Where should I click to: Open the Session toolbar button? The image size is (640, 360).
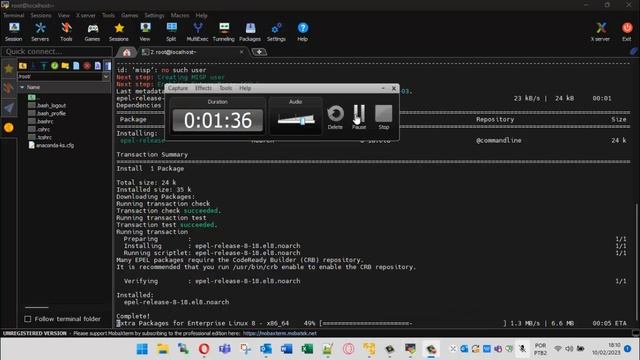pyautogui.click(x=13, y=32)
